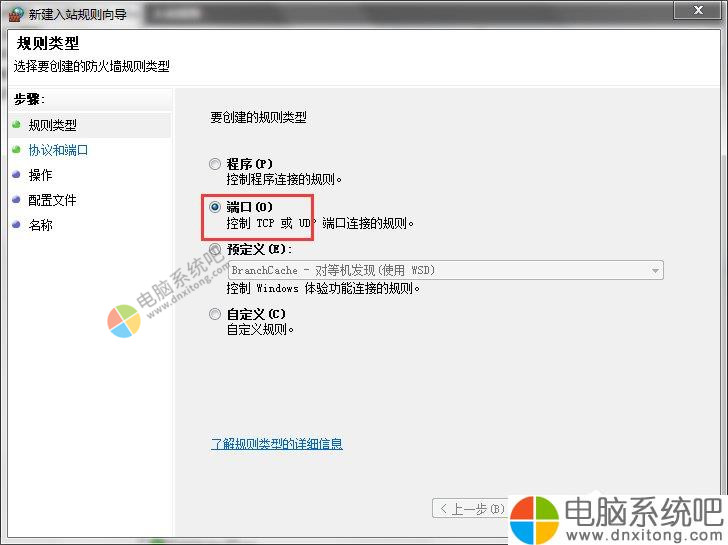Go to the 配置文件 step
Screen dimensions: 728x545
[x=52, y=201]
